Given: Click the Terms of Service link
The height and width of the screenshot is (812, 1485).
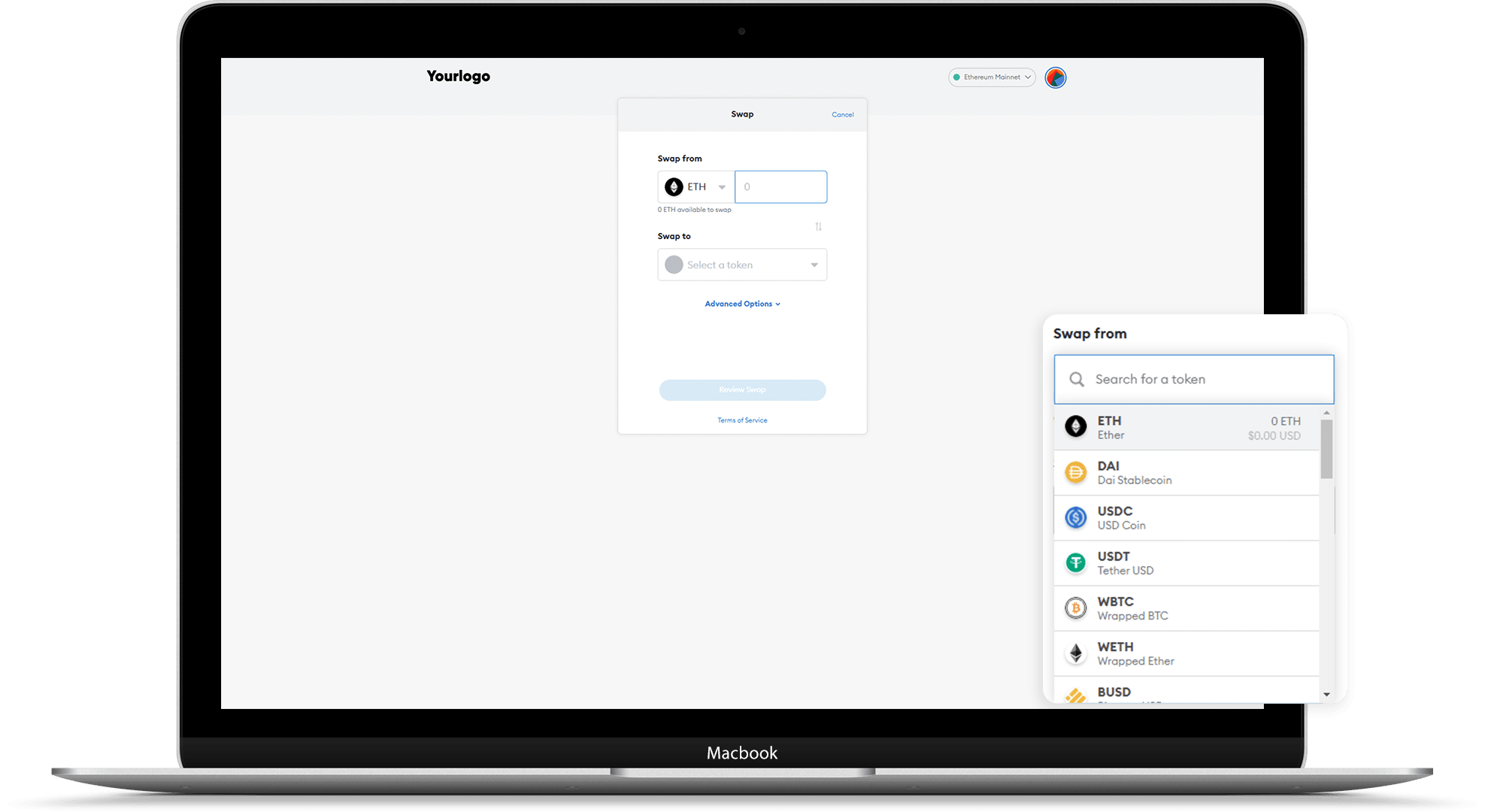Looking at the screenshot, I should coord(741,420).
